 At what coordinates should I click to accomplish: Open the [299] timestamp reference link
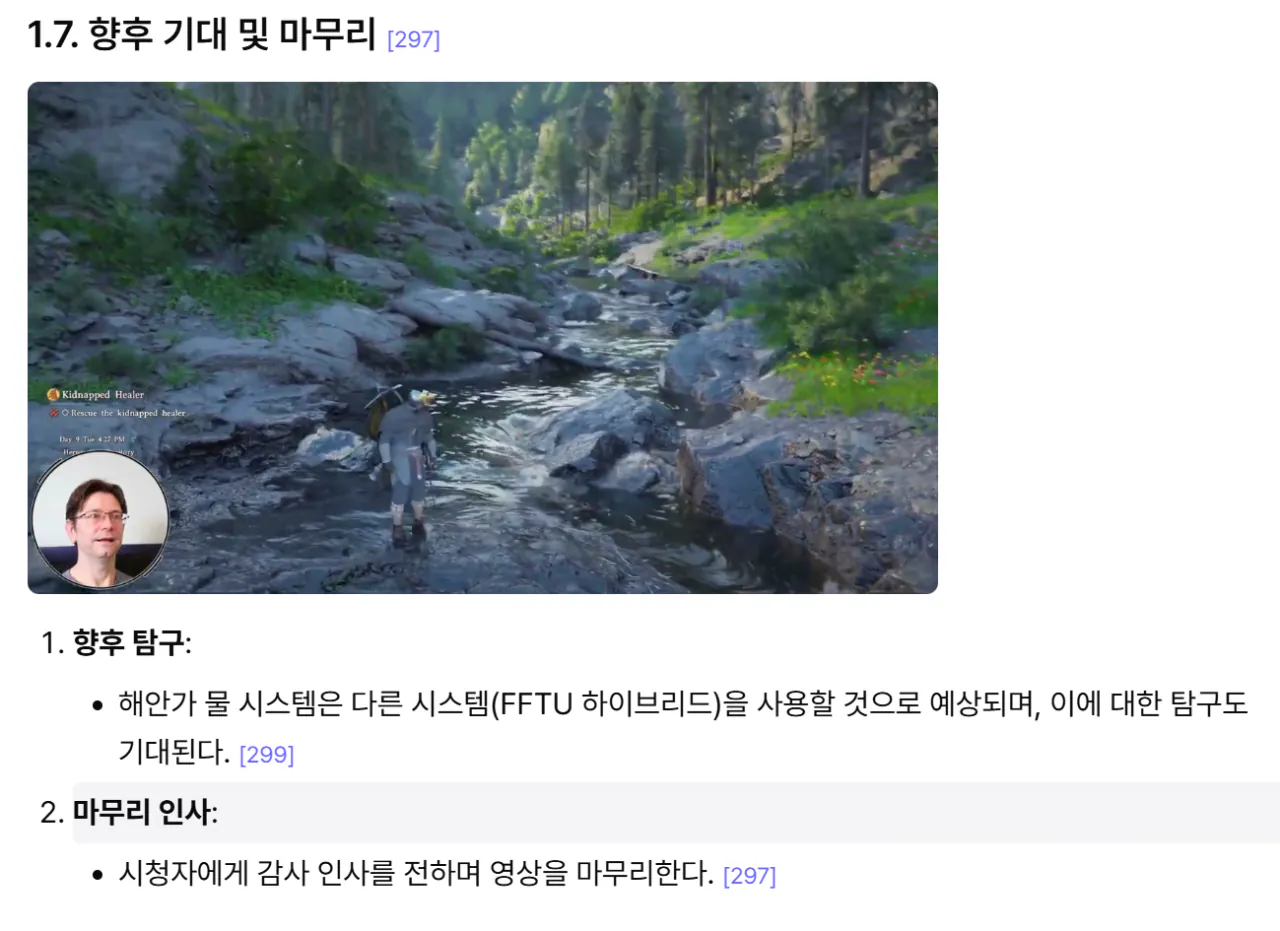pyautogui.click(x=267, y=755)
